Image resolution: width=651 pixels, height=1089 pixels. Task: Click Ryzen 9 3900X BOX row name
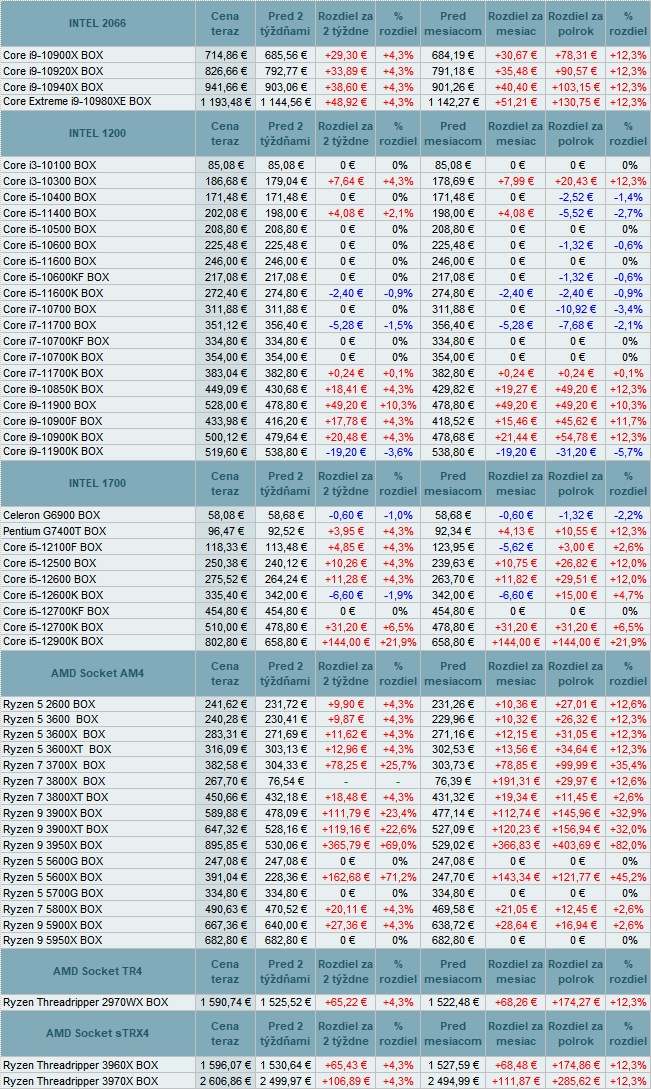point(52,813)
